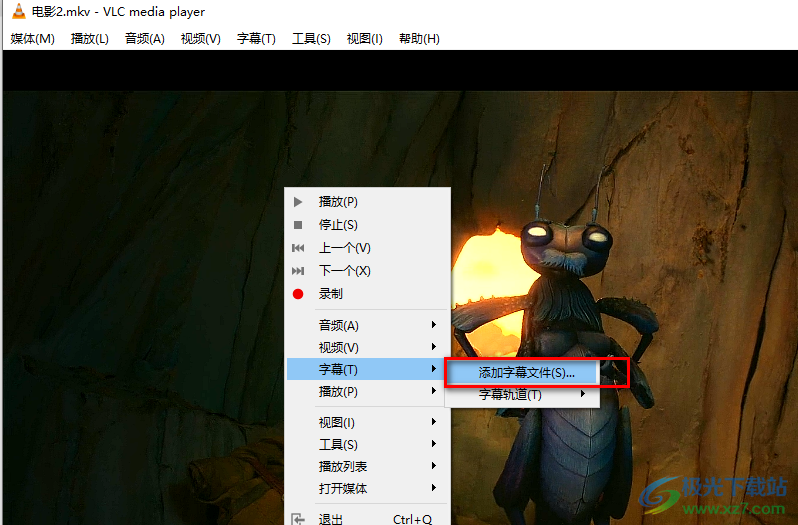The width and height of the screenshot is (798, 525).
Task: Select 打开媒体 label in the context menu
Action: point(343,489)
